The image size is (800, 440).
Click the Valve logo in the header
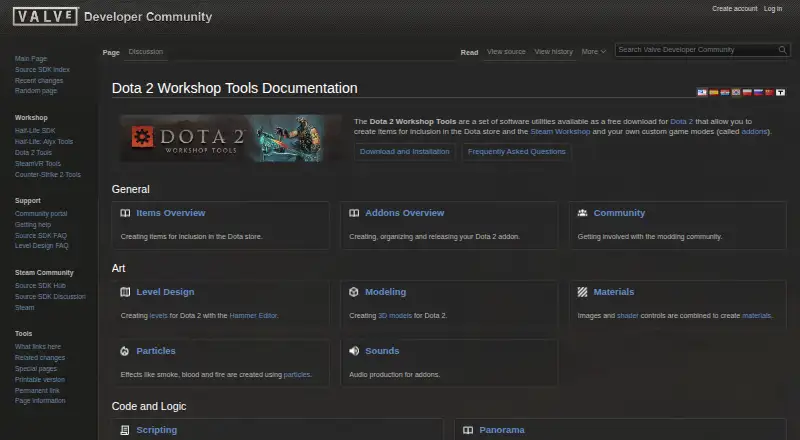[45, 16]
